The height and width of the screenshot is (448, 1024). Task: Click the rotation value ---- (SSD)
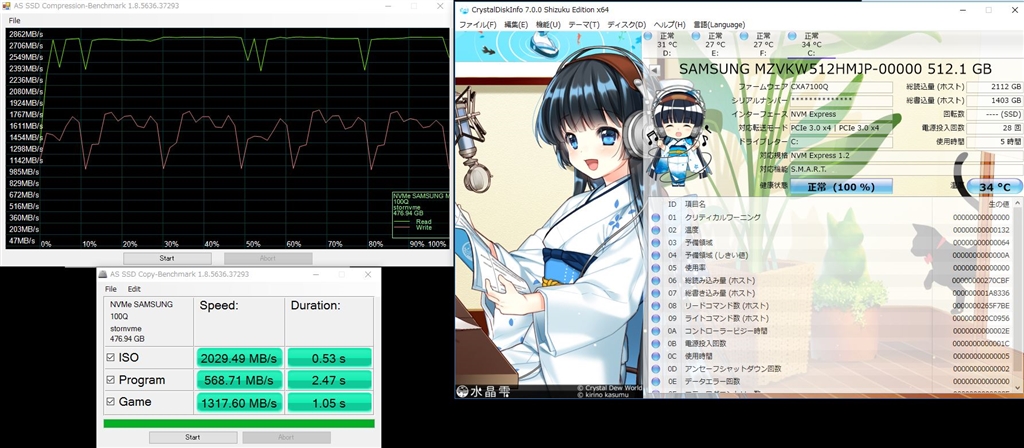click(x=995, y=114)
